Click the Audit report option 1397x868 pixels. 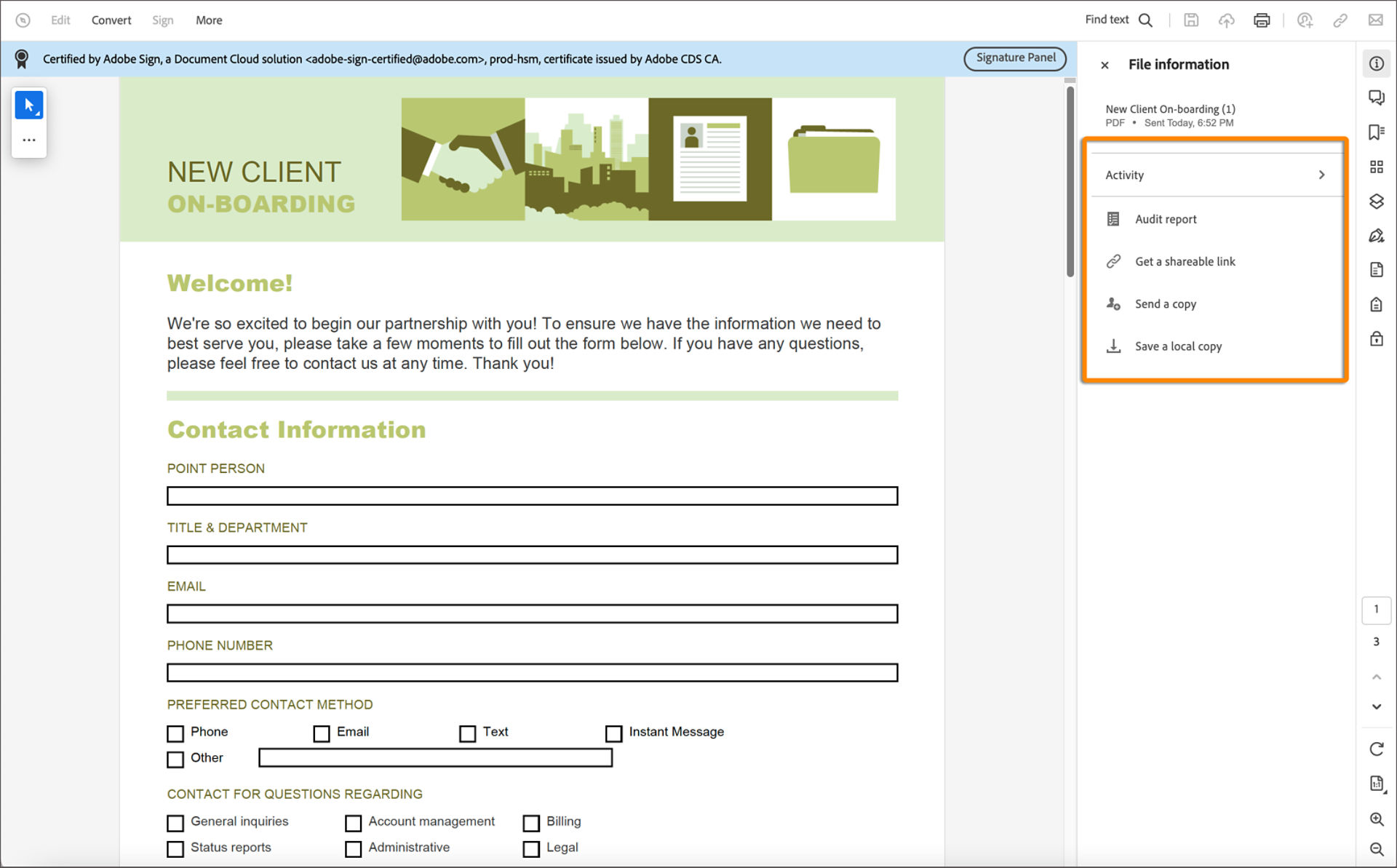coord(1165,218)
